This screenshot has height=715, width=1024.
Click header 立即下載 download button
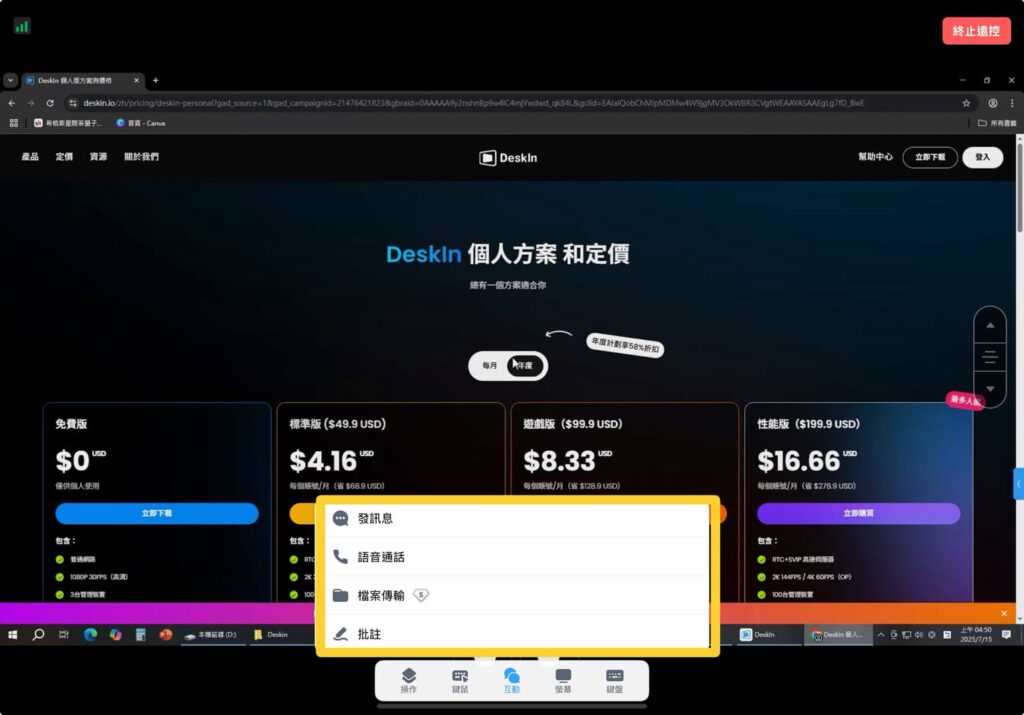point(930,157)
